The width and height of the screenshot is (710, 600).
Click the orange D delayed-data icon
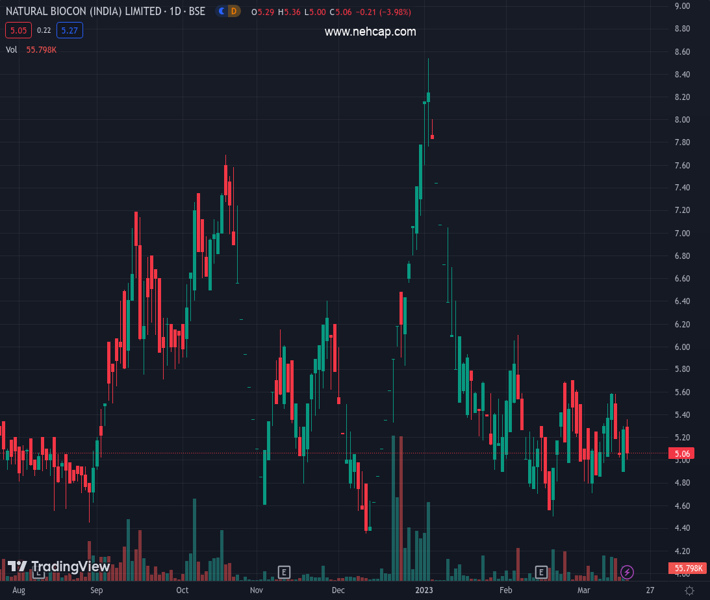[x=234, y=11]
